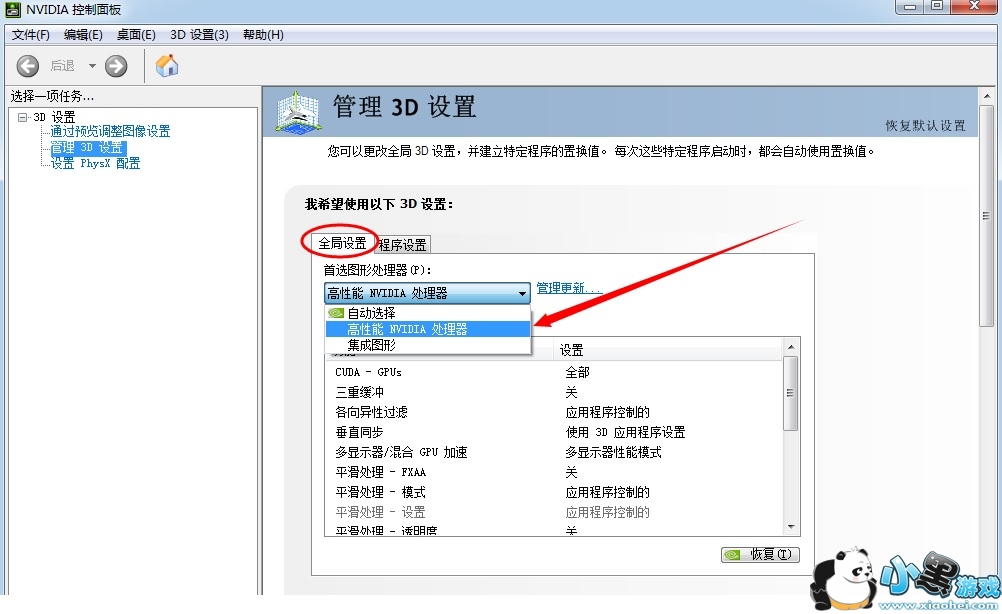Viewport: 1002px width, 614px height.
Task: Select 管理 3D 设置 in the tree
Action: [x=88, y=148]
